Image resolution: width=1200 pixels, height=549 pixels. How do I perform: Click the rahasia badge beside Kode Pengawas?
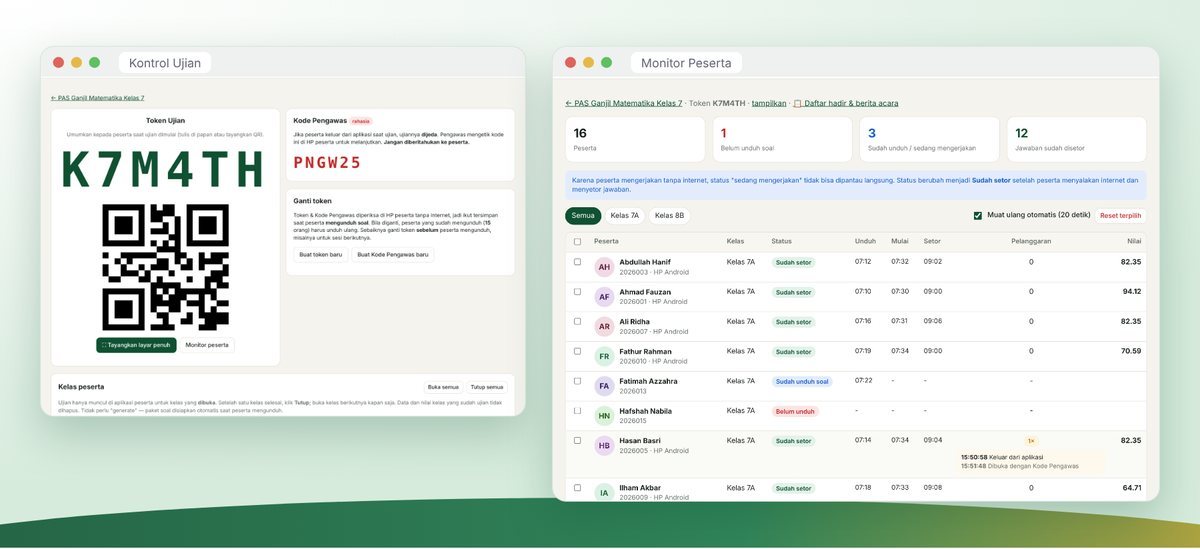pos(360,121)
